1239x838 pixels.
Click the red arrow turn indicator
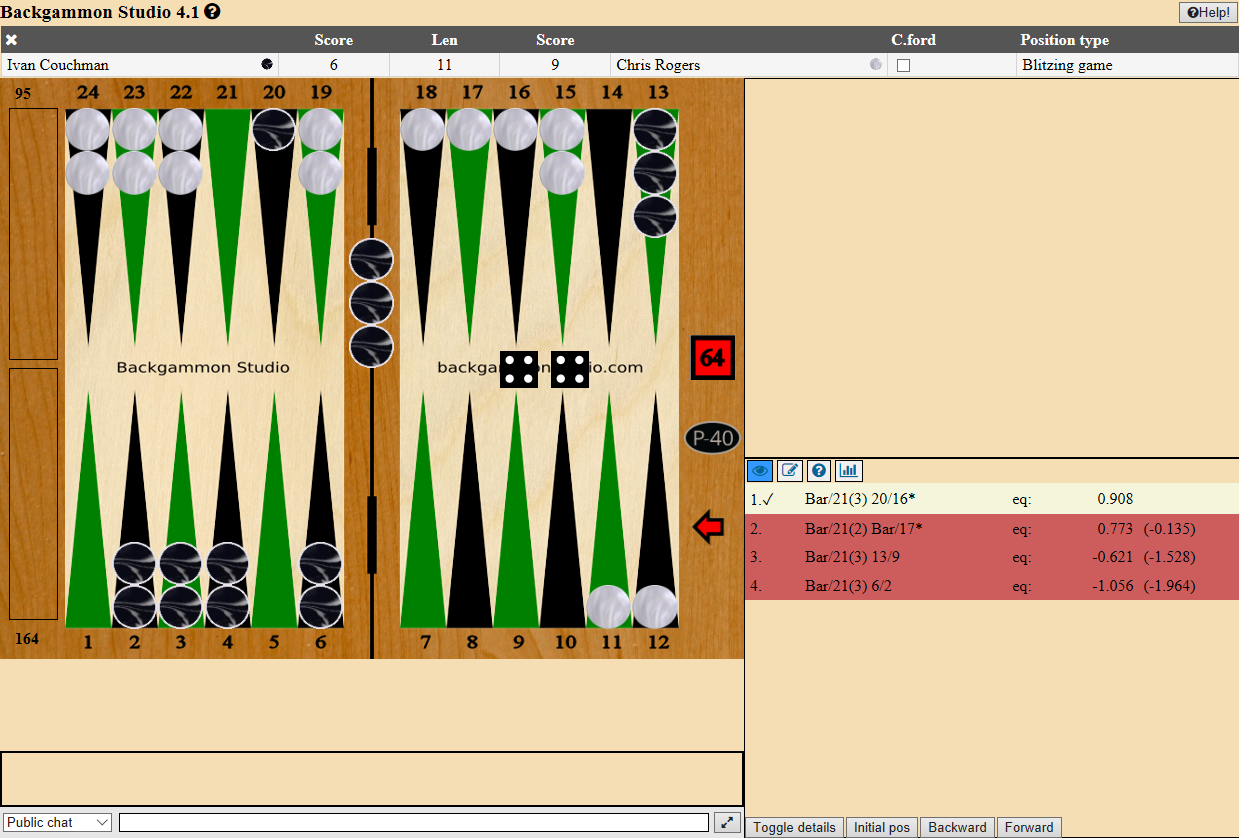pos(708,527)
